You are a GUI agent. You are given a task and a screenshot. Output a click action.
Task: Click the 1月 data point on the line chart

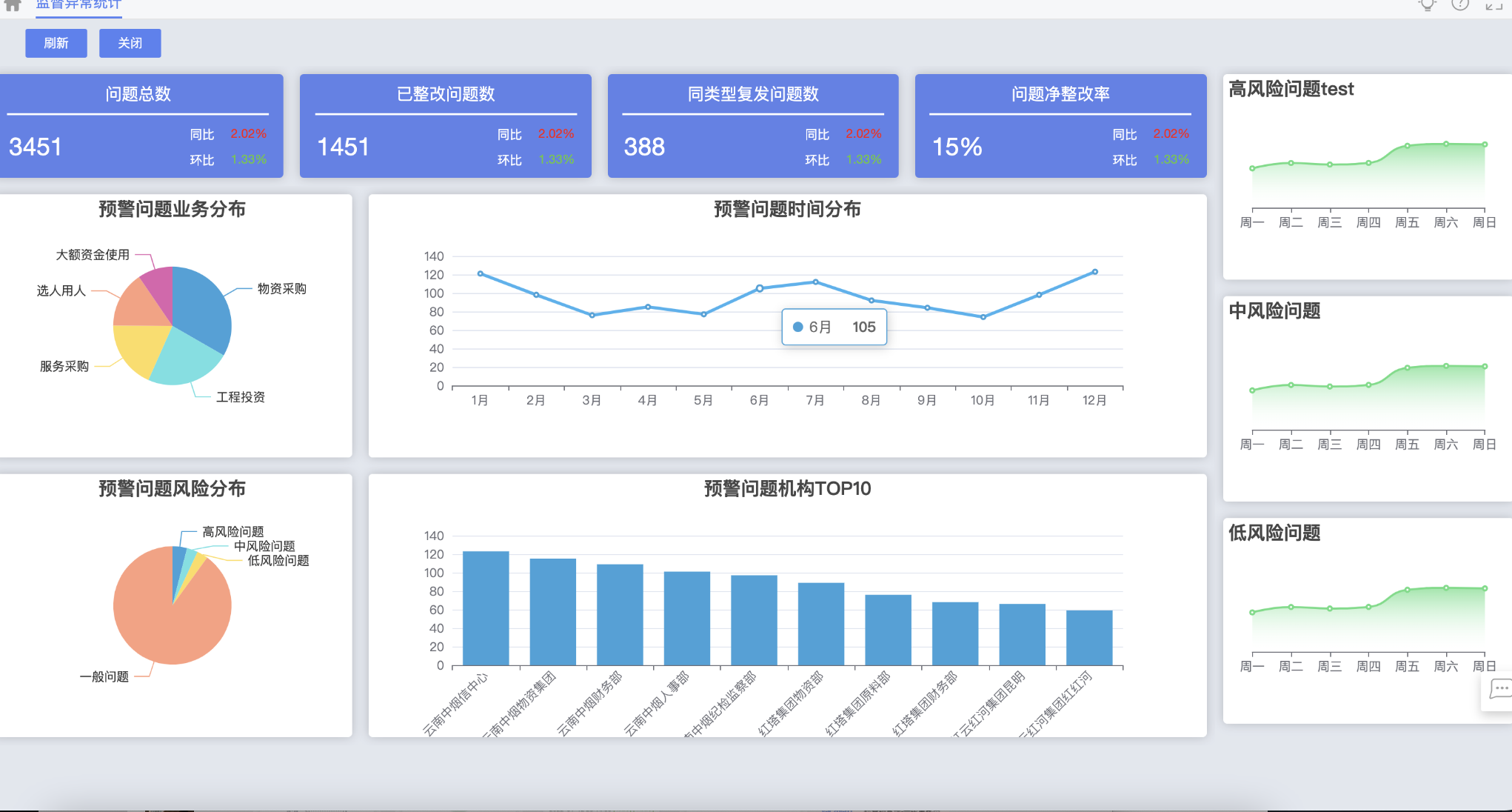(480, 274)
